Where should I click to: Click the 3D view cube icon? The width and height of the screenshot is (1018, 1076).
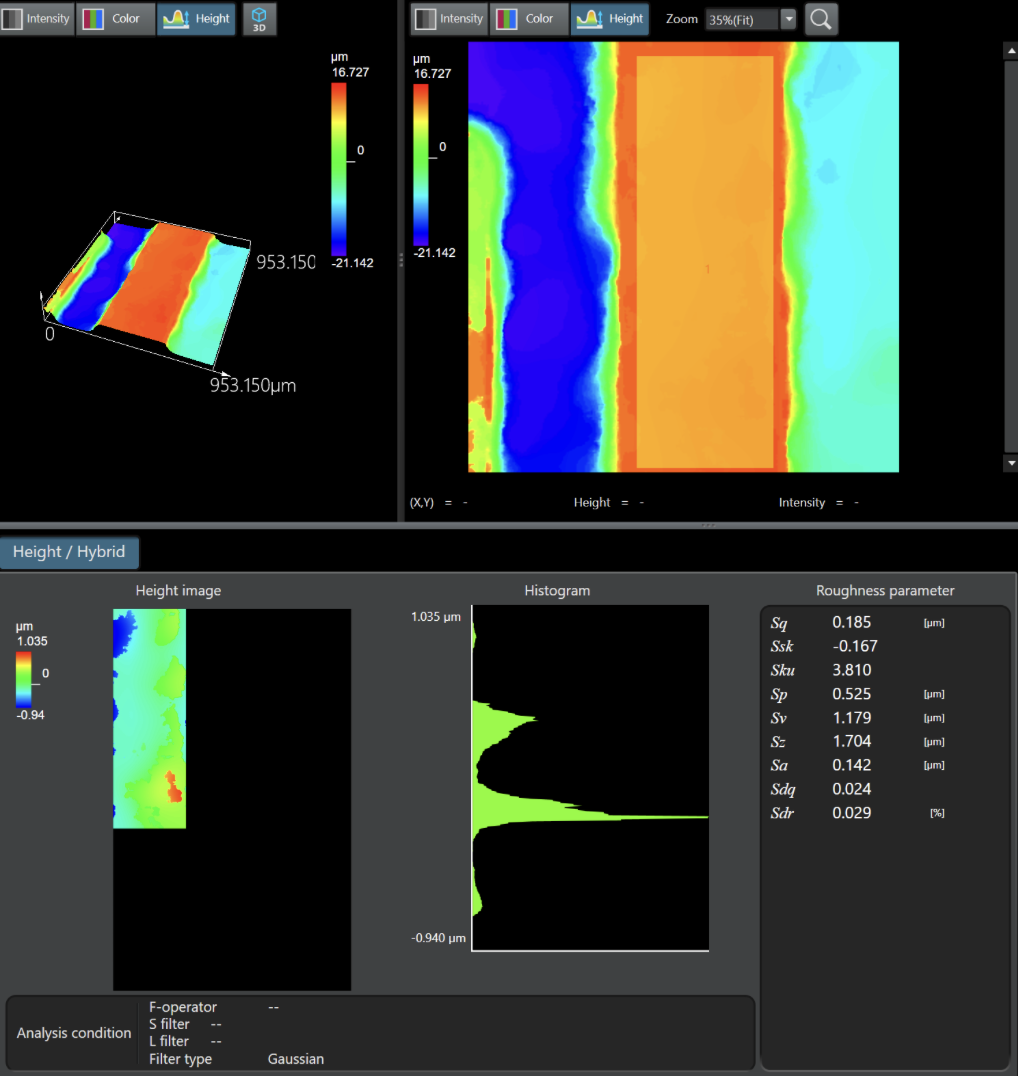[x=259, y=19]
